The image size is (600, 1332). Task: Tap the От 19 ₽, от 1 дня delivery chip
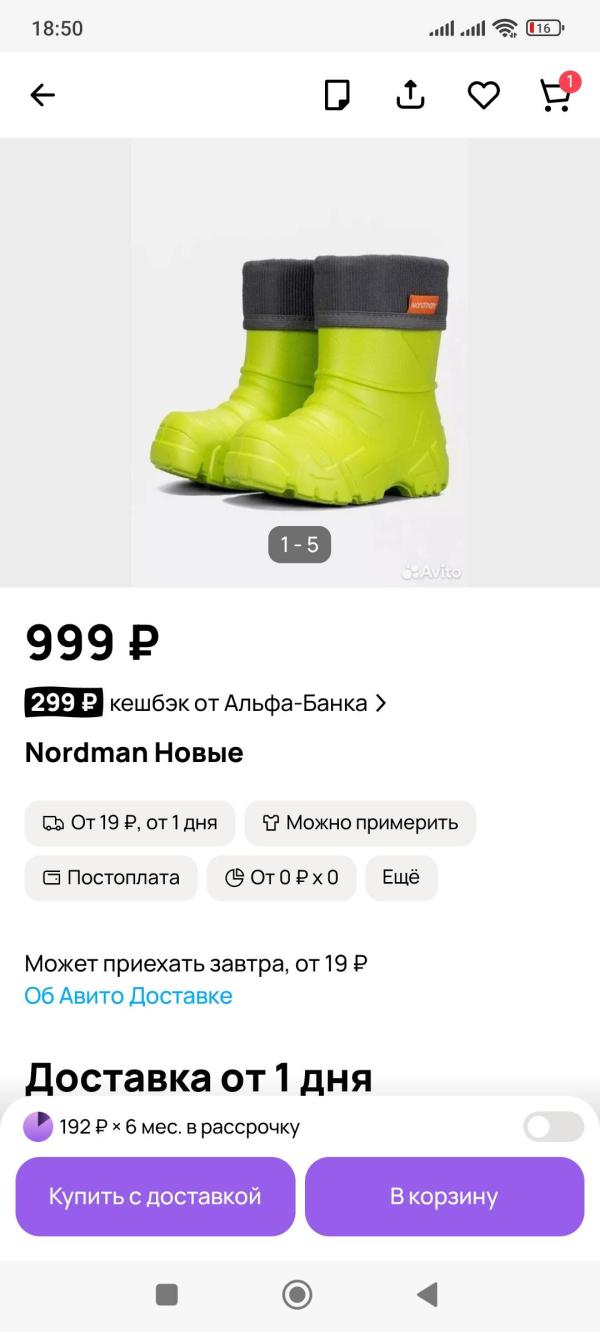(130, 823)
